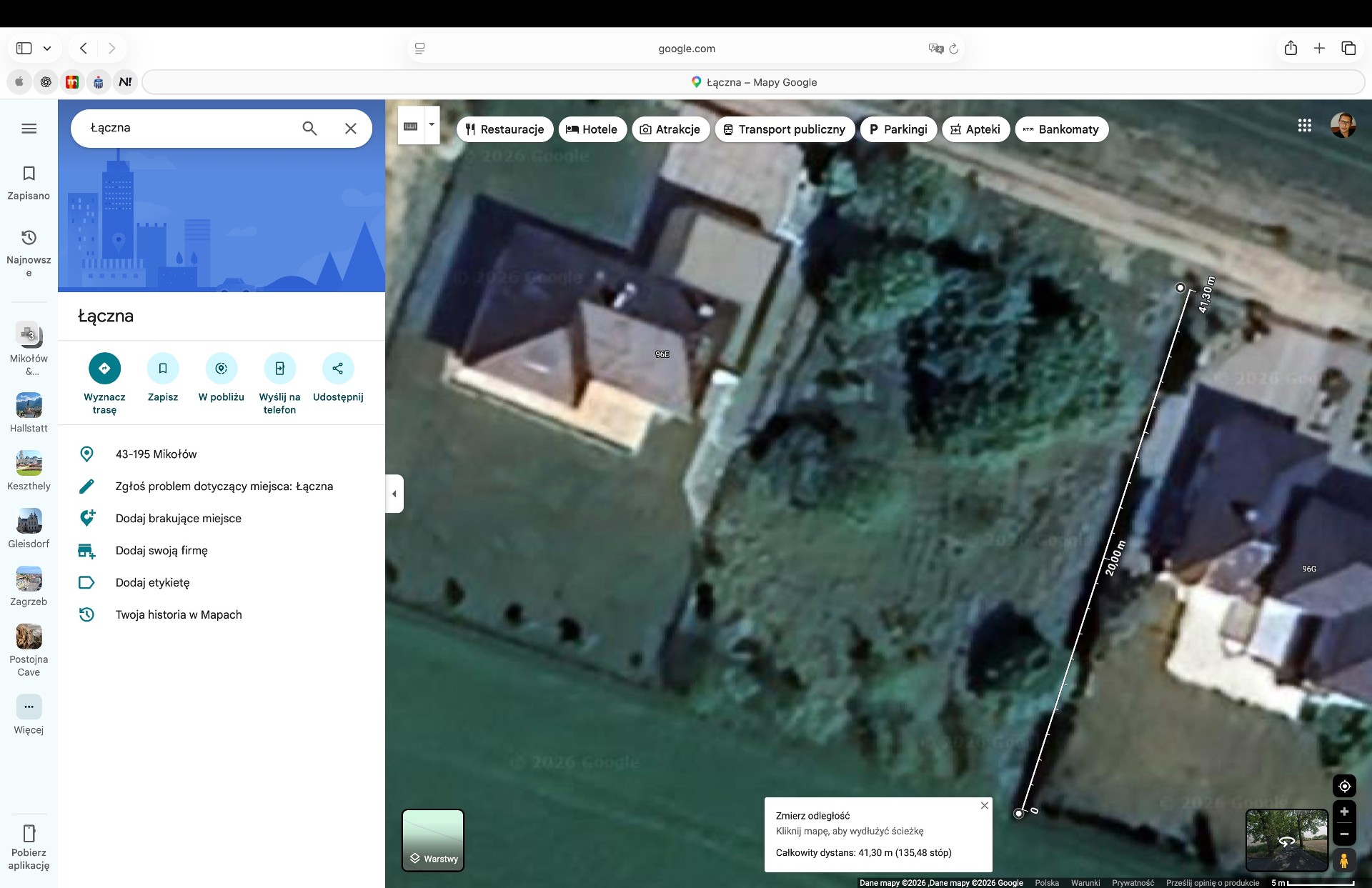Click the measurement end point marker
Screen dimensions: 1372x888
1180,288
